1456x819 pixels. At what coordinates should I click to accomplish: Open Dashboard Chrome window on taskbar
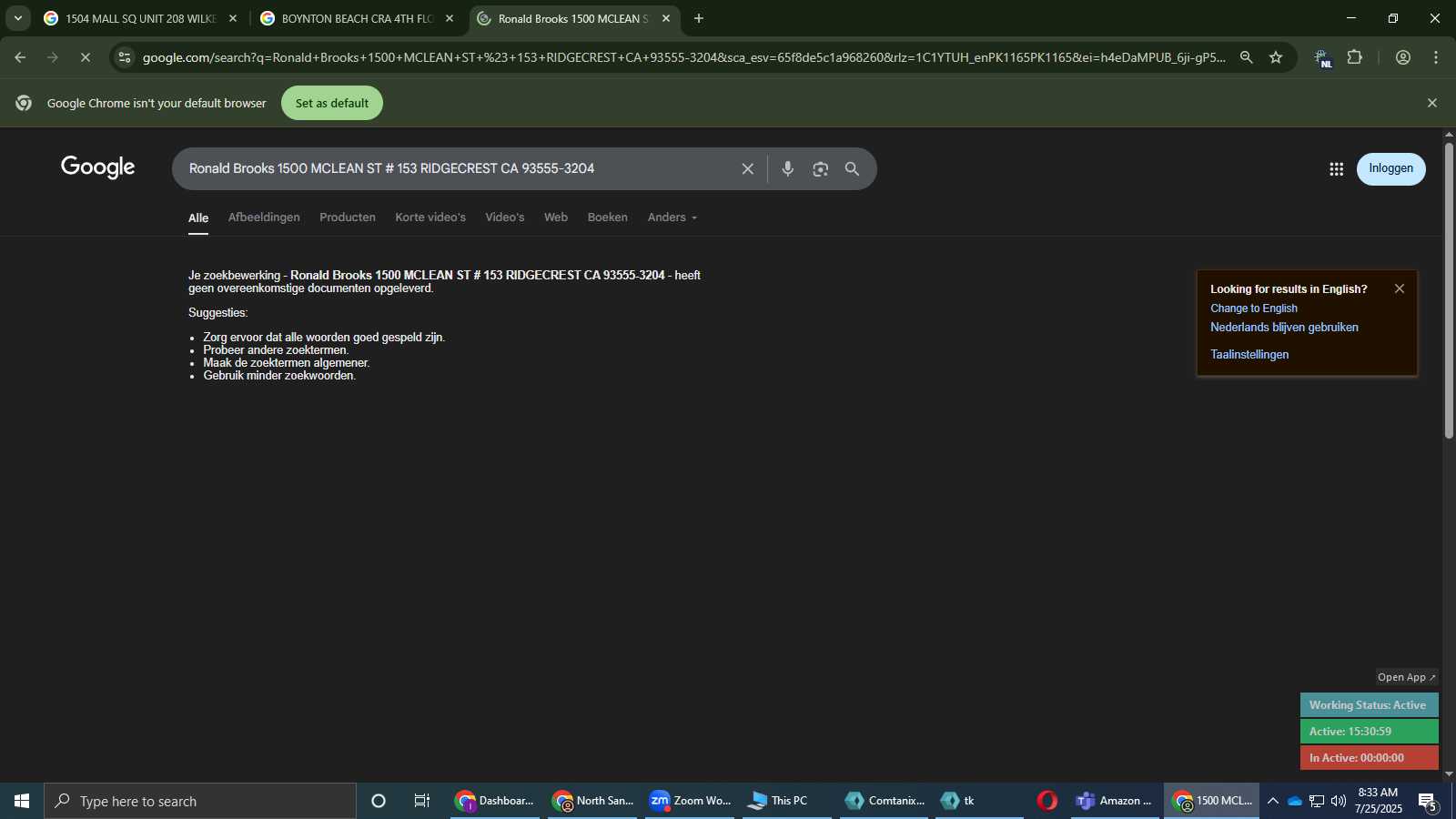495,801
